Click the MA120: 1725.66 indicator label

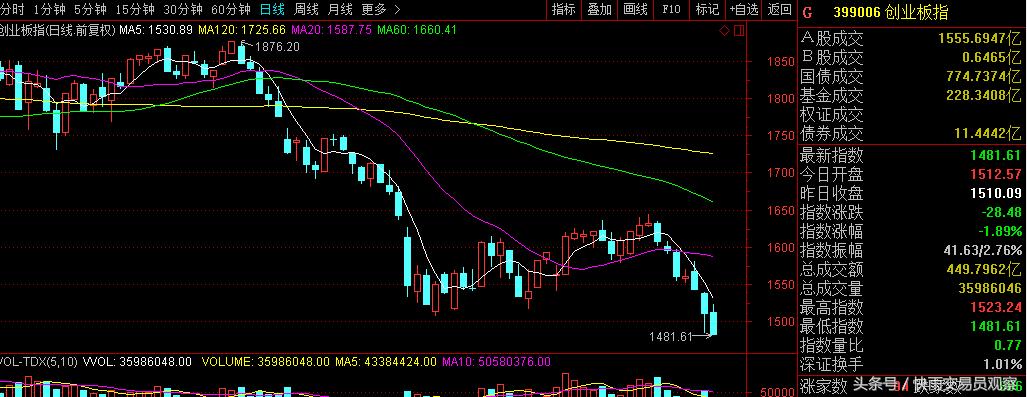[x=241, y=30]
